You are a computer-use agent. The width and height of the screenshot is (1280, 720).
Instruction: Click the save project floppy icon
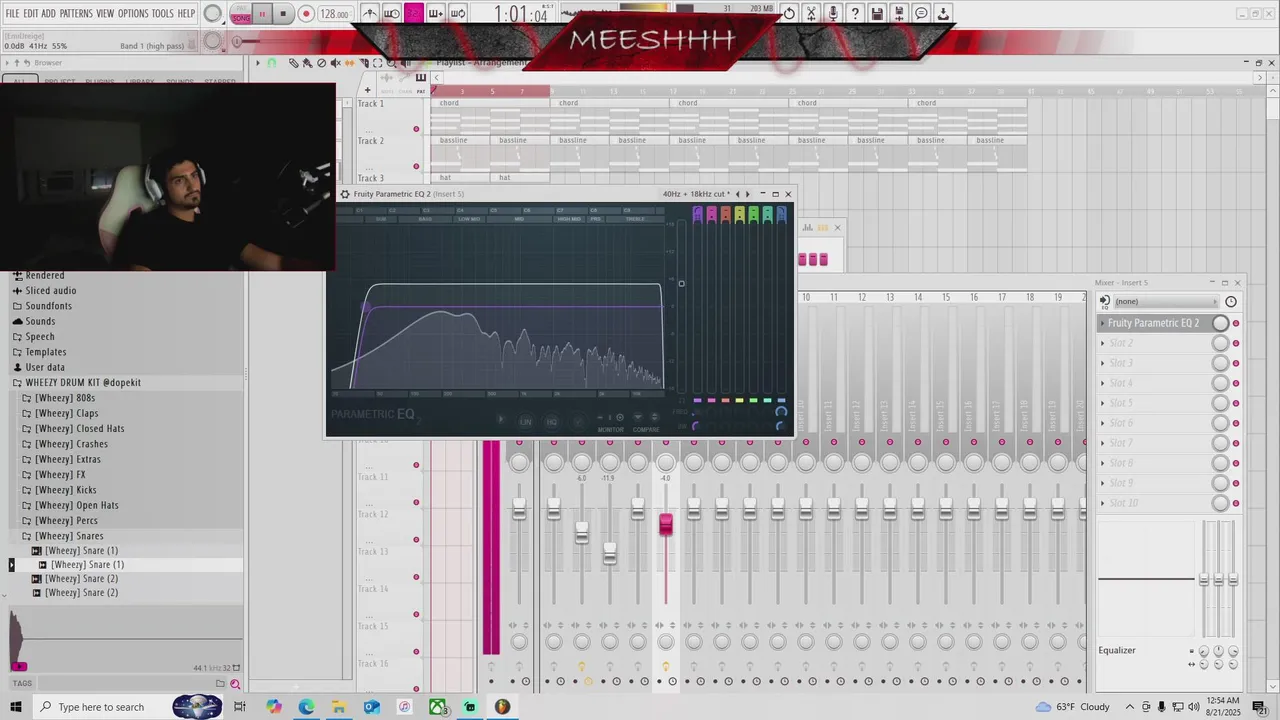click(x=877, y=13)
